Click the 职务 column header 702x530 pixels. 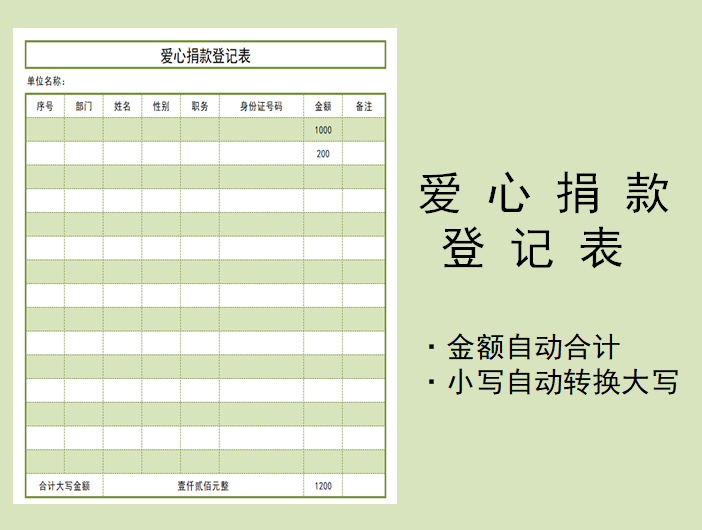coord(200,106)
